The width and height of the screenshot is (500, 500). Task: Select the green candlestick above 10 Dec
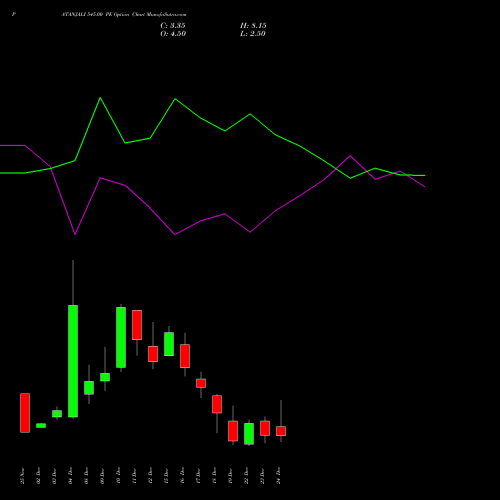coord(121,337)
